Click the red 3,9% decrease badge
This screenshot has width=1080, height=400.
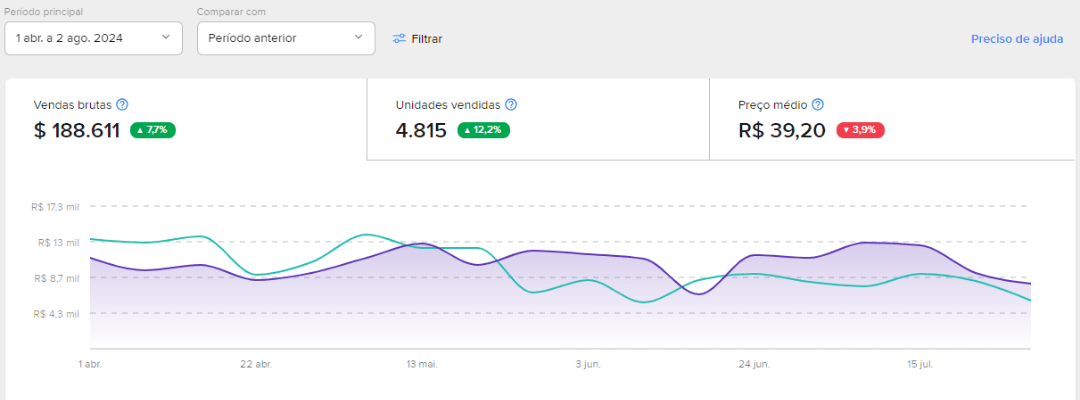pyautogui.click(x=860, y=130)
